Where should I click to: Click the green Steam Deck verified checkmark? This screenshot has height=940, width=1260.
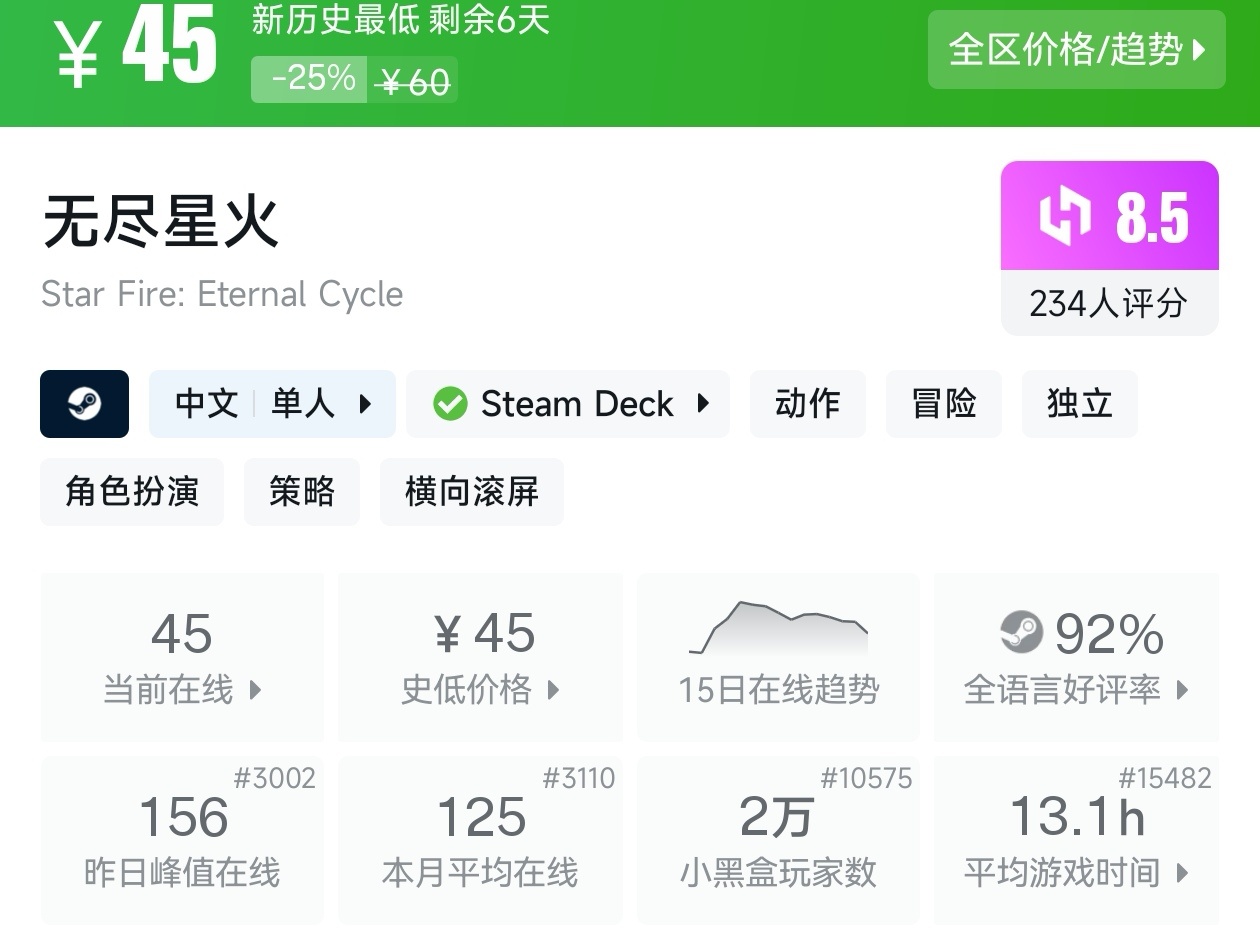click(450, 404)
